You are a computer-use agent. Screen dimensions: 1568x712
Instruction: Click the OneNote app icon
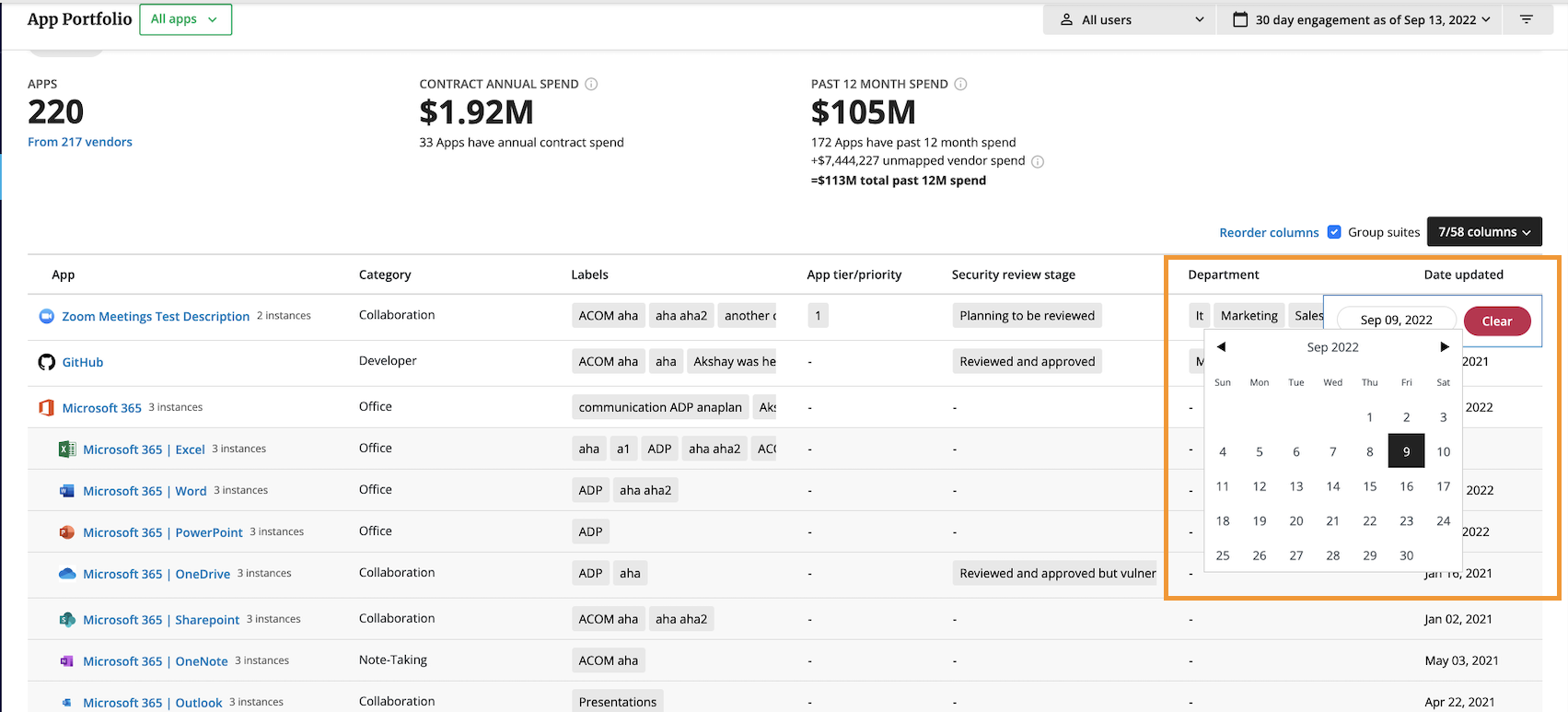(x=67, y=660)
